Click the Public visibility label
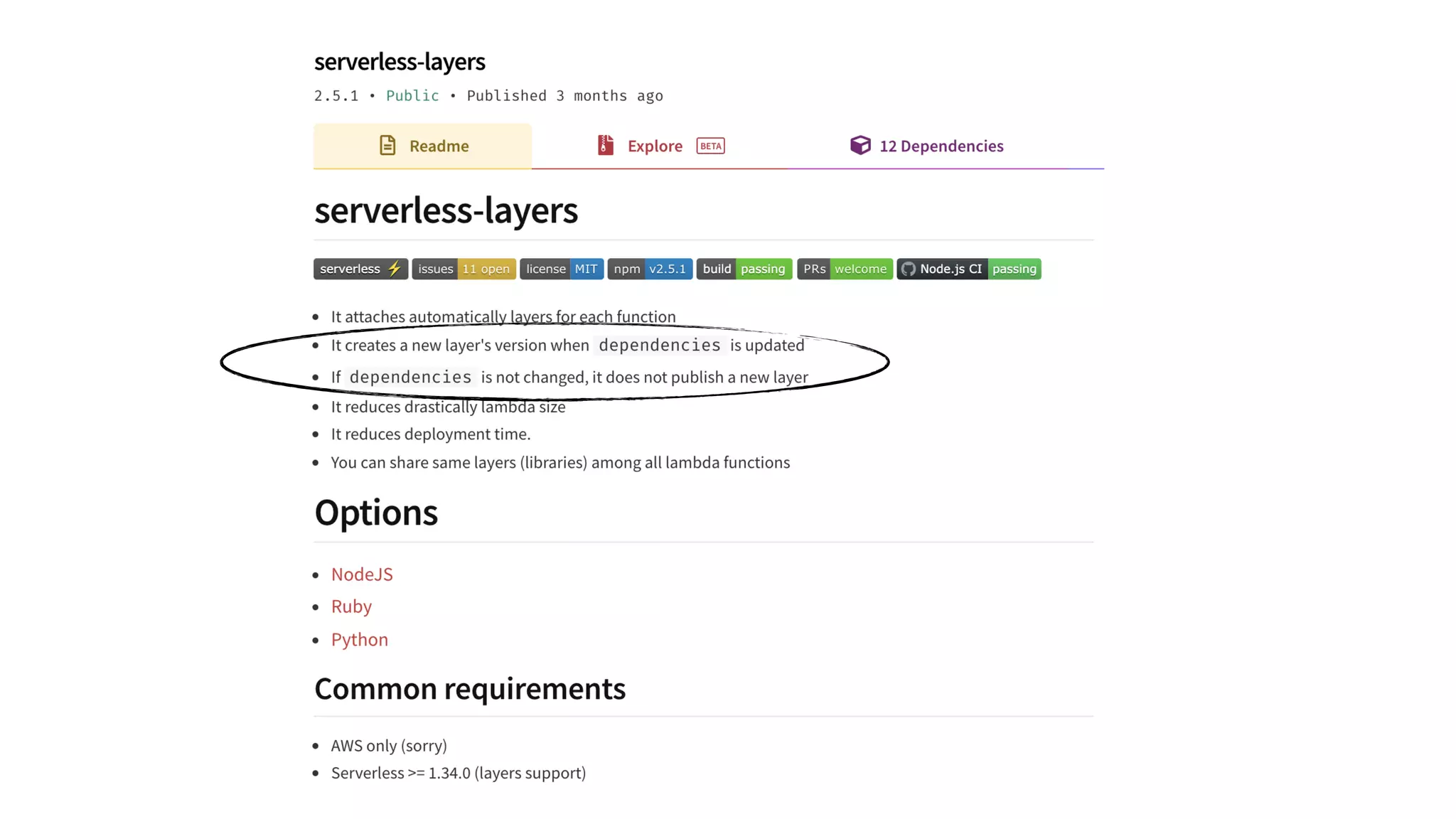 tap(412, 96)
